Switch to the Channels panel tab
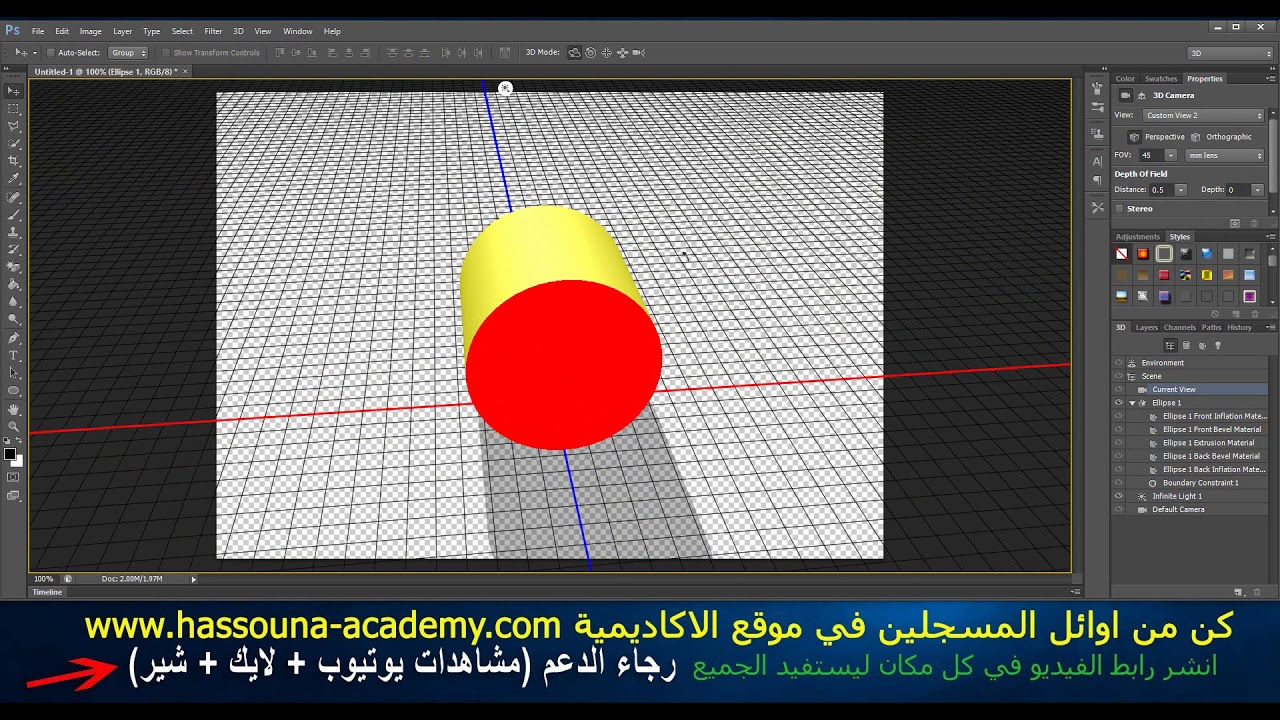This screenshot has width=1280, height=720. (x=1179, y=327)
